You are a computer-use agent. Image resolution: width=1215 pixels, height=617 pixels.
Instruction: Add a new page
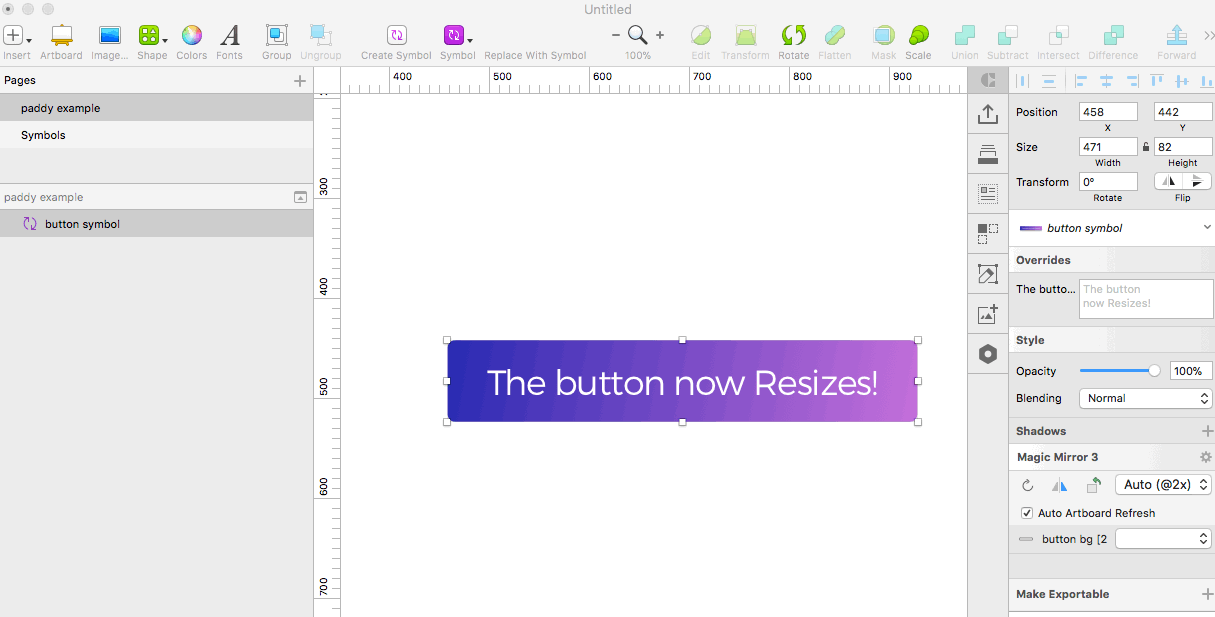(x=300, y=81)
